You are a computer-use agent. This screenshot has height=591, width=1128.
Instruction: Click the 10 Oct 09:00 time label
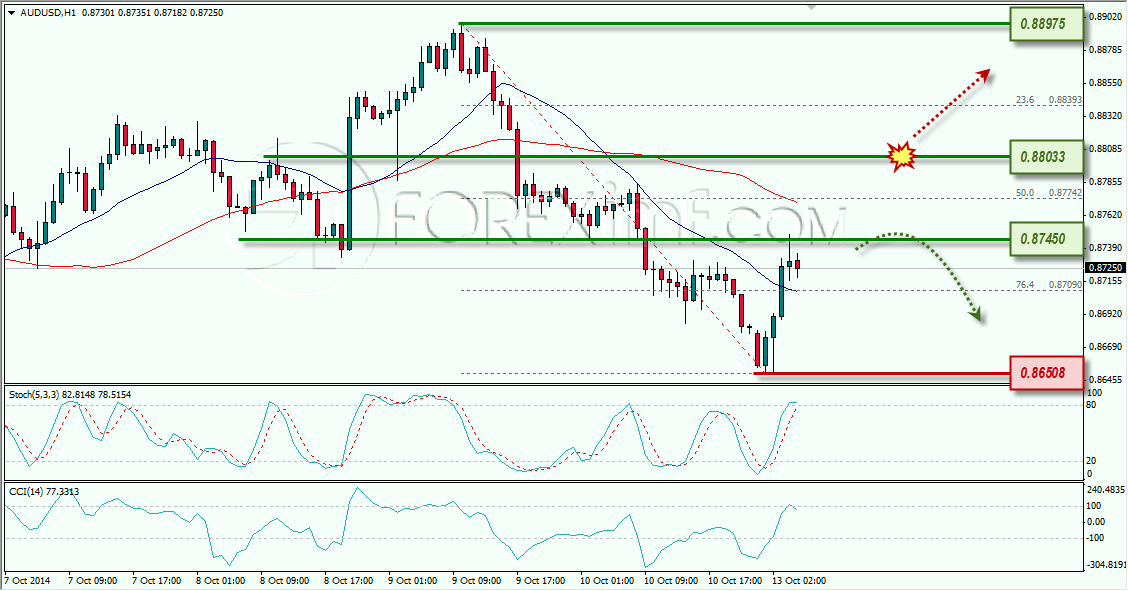pyautogui.click(x=670, y=581)
